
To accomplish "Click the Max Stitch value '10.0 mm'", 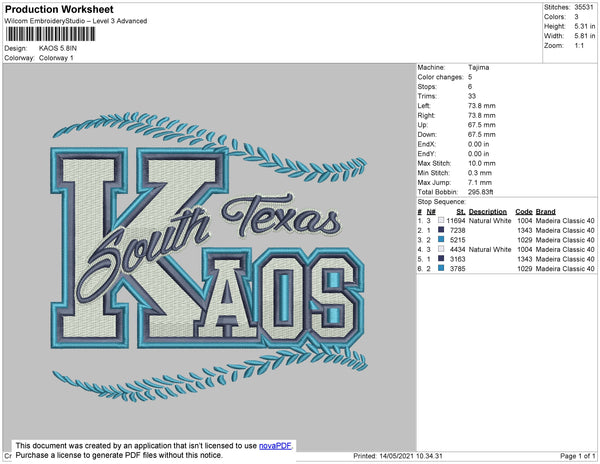I will [x=482, y=163].
